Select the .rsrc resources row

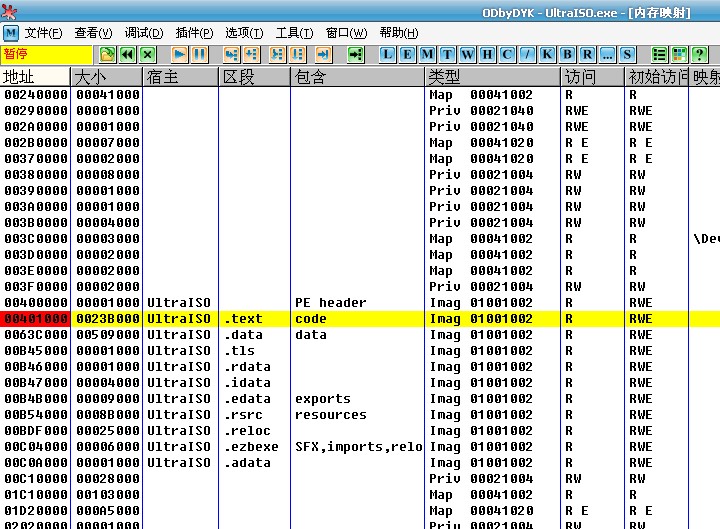360,415
